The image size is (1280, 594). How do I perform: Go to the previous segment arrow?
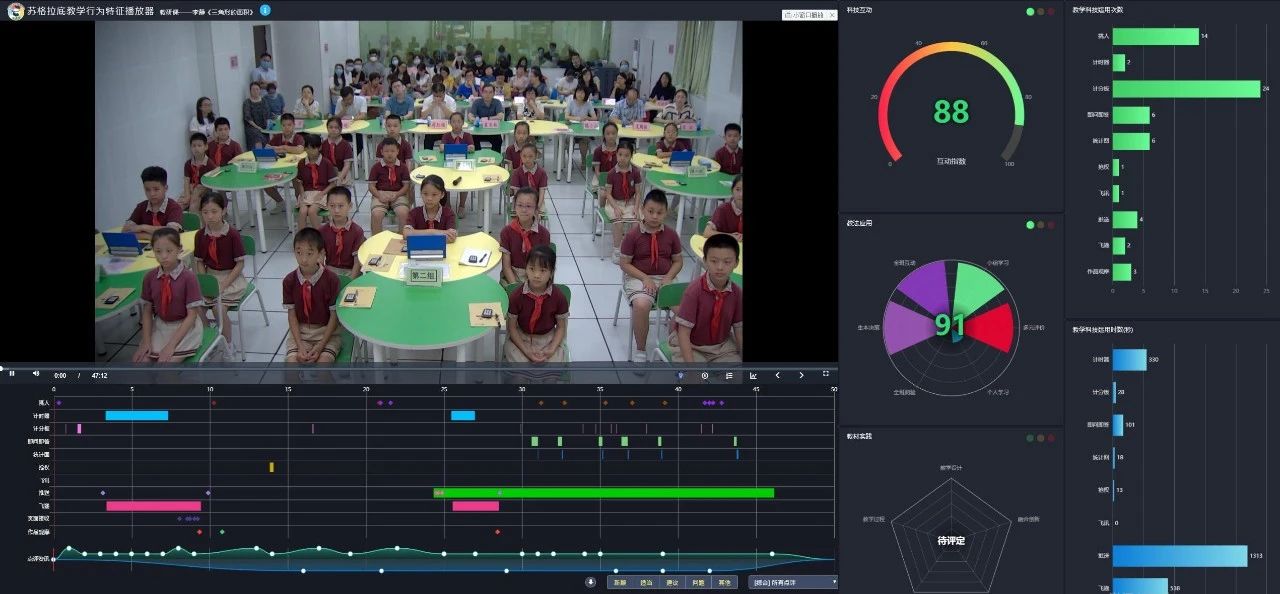777,375
